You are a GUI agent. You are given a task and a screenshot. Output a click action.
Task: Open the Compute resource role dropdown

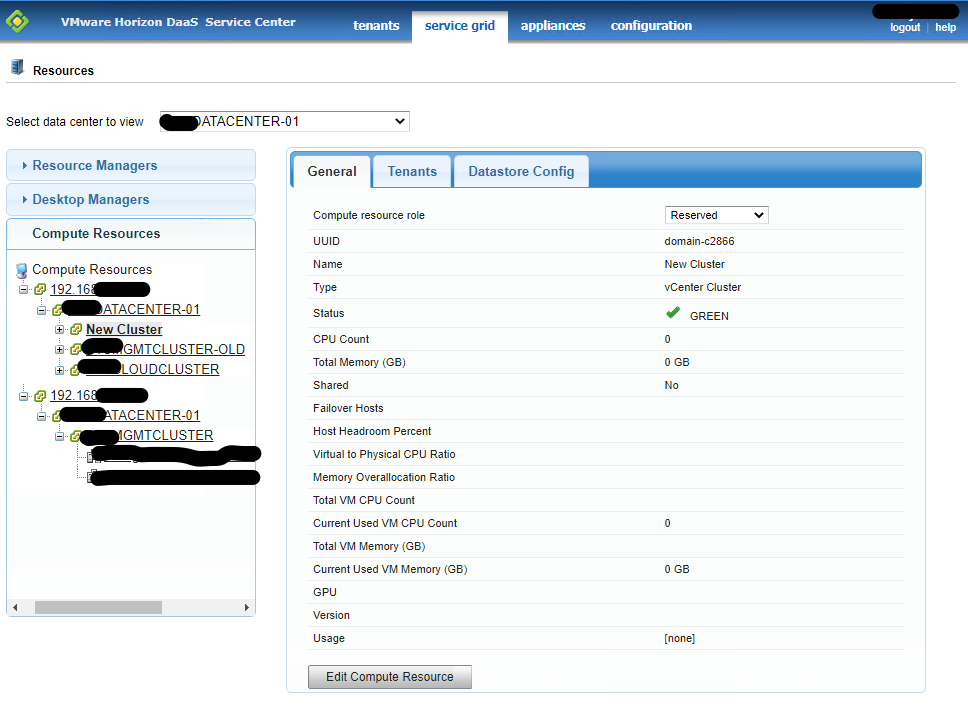click(x=716, y=215)
